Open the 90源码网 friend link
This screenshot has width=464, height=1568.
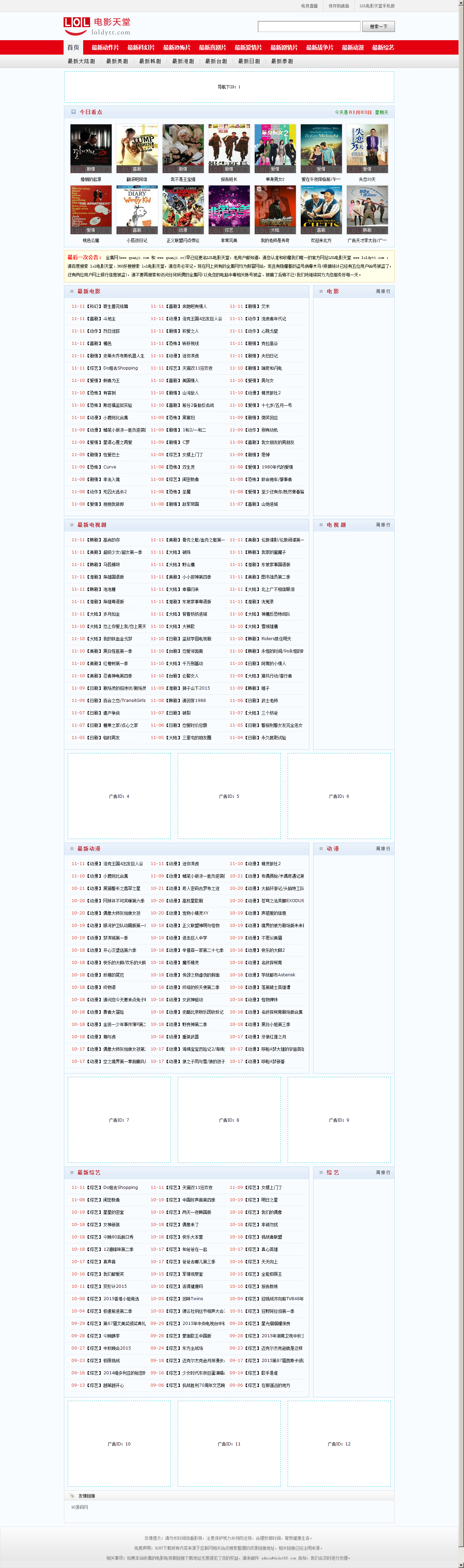80,1507
